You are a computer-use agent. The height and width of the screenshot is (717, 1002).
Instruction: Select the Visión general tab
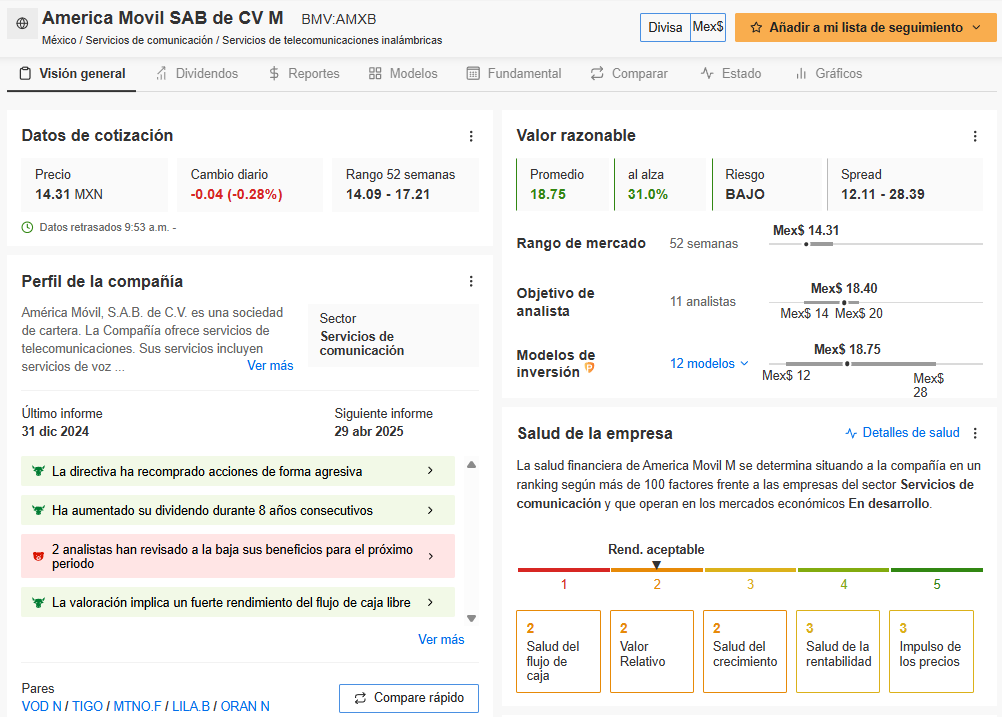72,74
